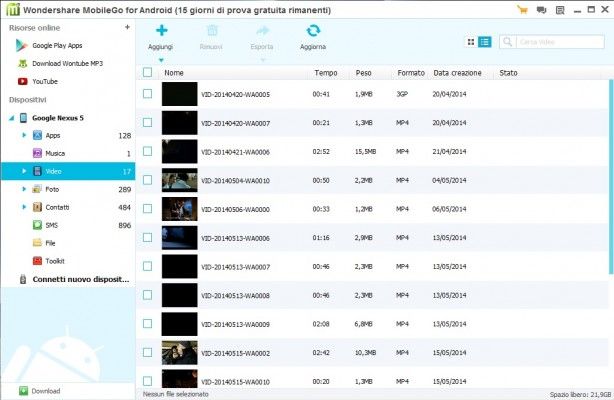The height and width of the screenshot is (400, 614).
Task: Select file name VID-20140515-WA0010
Action: click(x=235, y=382)
